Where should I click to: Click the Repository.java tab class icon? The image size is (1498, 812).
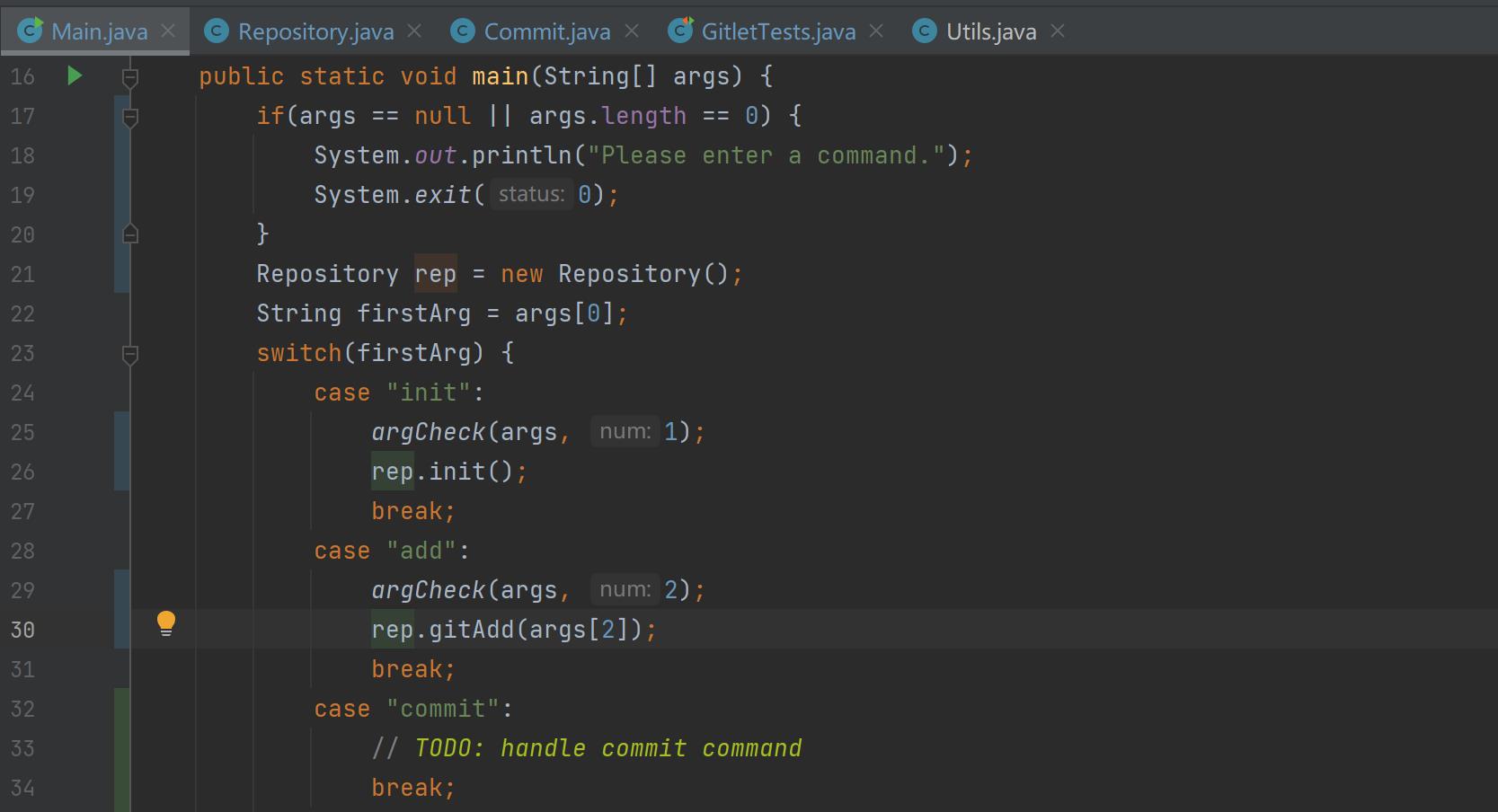coord(217,31)
